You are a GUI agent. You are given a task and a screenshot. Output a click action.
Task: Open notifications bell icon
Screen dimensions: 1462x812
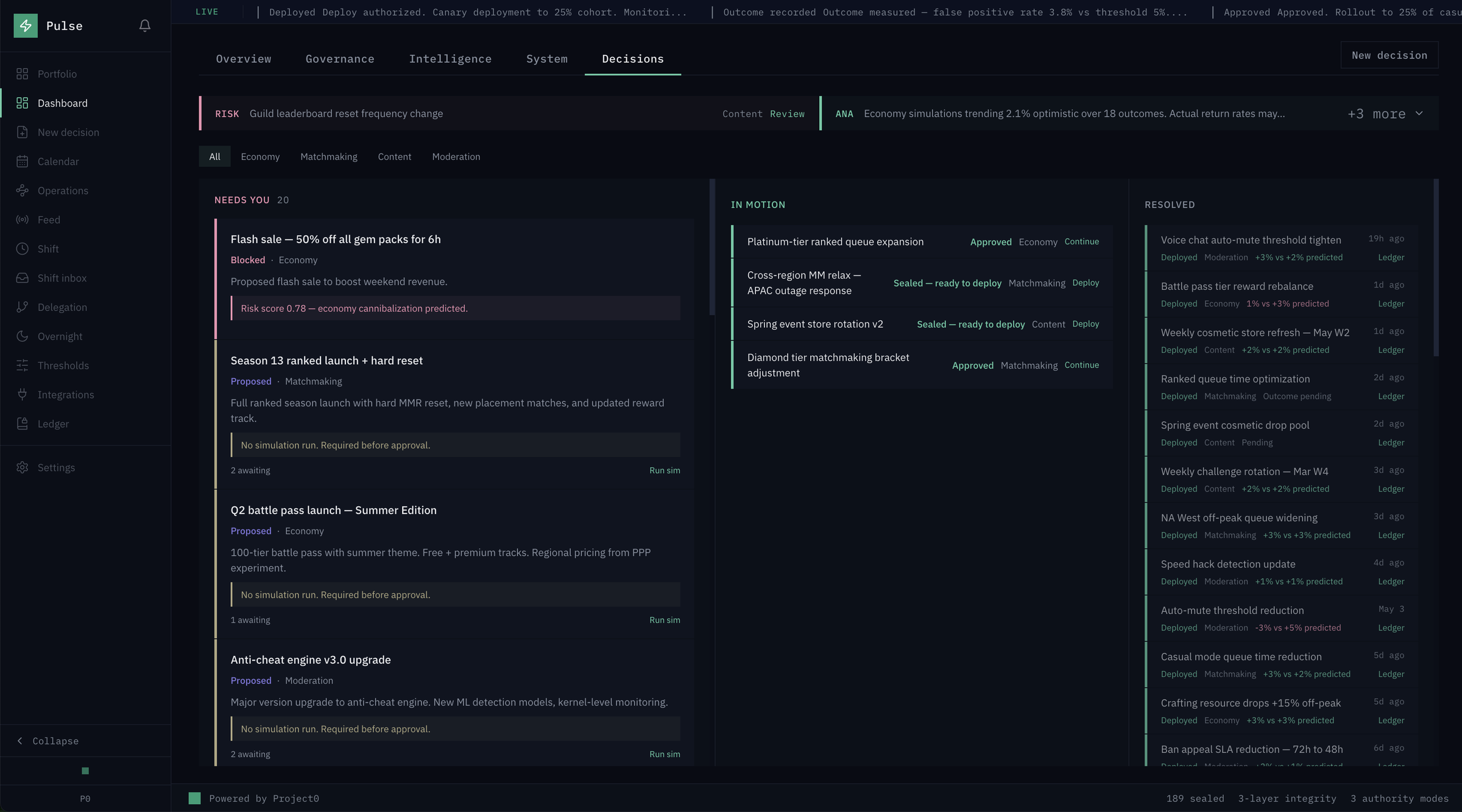pyautogui.click(x=144, y=26)
